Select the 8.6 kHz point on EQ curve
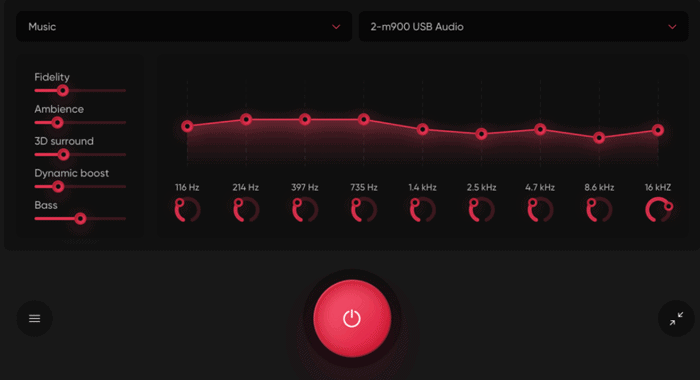Viewport: 700px width, 380px height. pyautogui.click(x=599, y=138)
